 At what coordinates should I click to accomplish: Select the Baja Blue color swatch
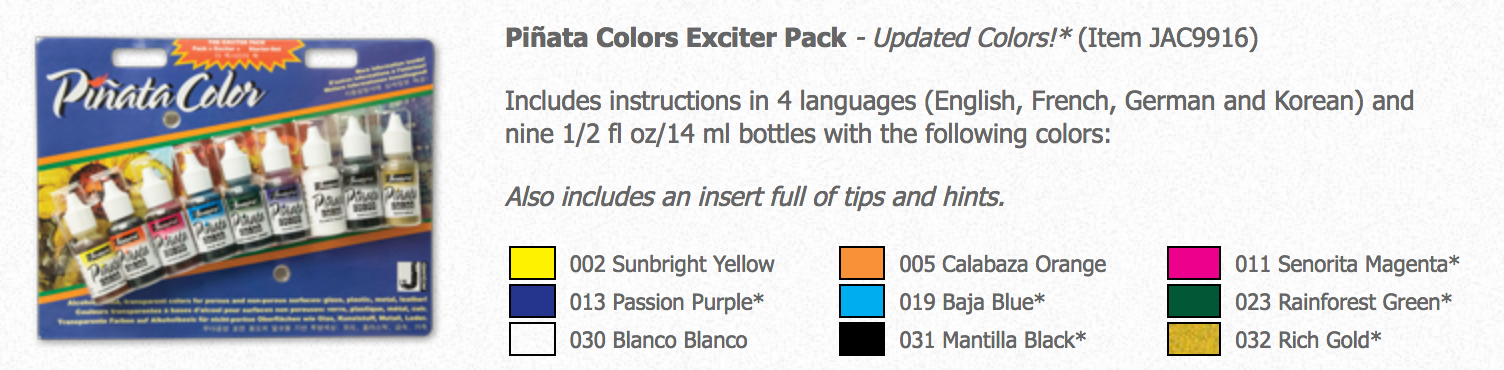[x=862, y=302]
